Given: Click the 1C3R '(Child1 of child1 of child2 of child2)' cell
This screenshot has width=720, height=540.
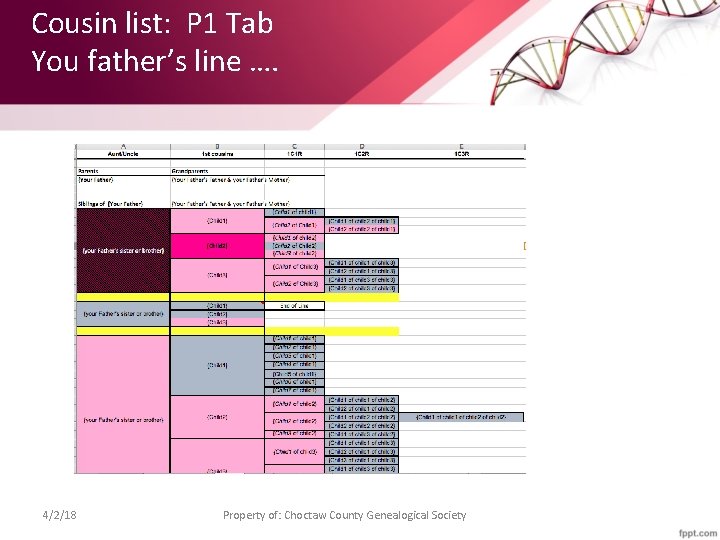Looking at the screenshot, I should click(461, 417).
